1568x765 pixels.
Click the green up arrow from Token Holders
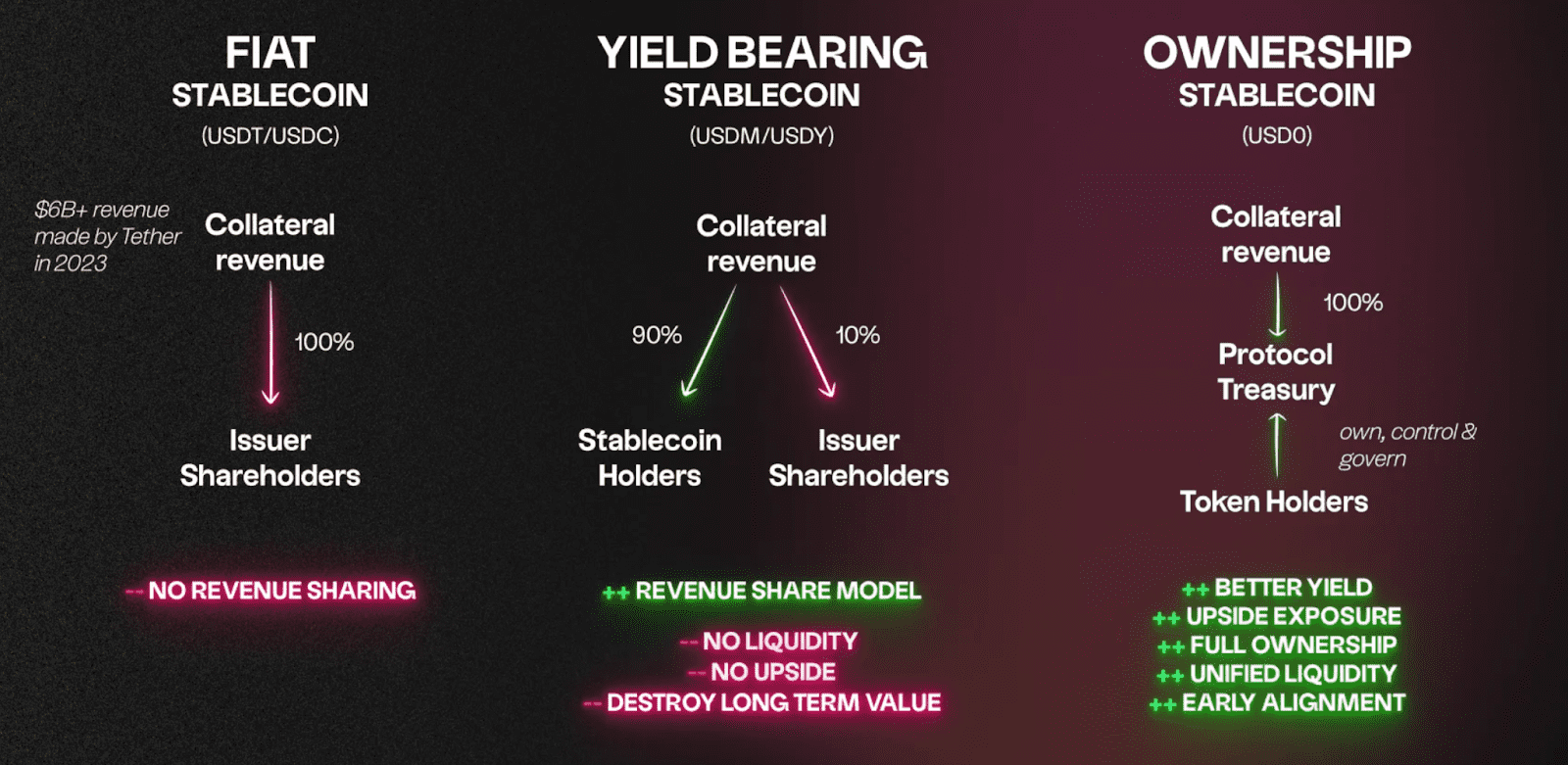click(x=1277, y=445)
